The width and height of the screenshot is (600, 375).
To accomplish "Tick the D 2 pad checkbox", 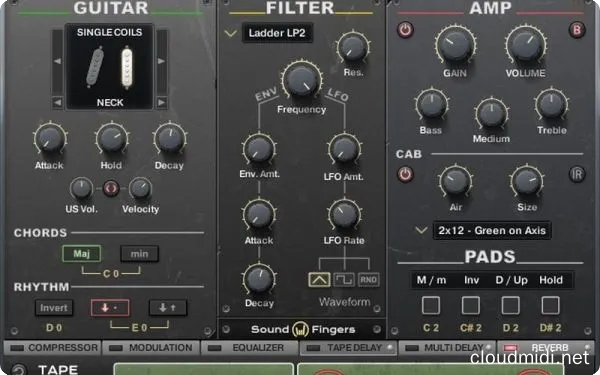I will pos(510,305).
